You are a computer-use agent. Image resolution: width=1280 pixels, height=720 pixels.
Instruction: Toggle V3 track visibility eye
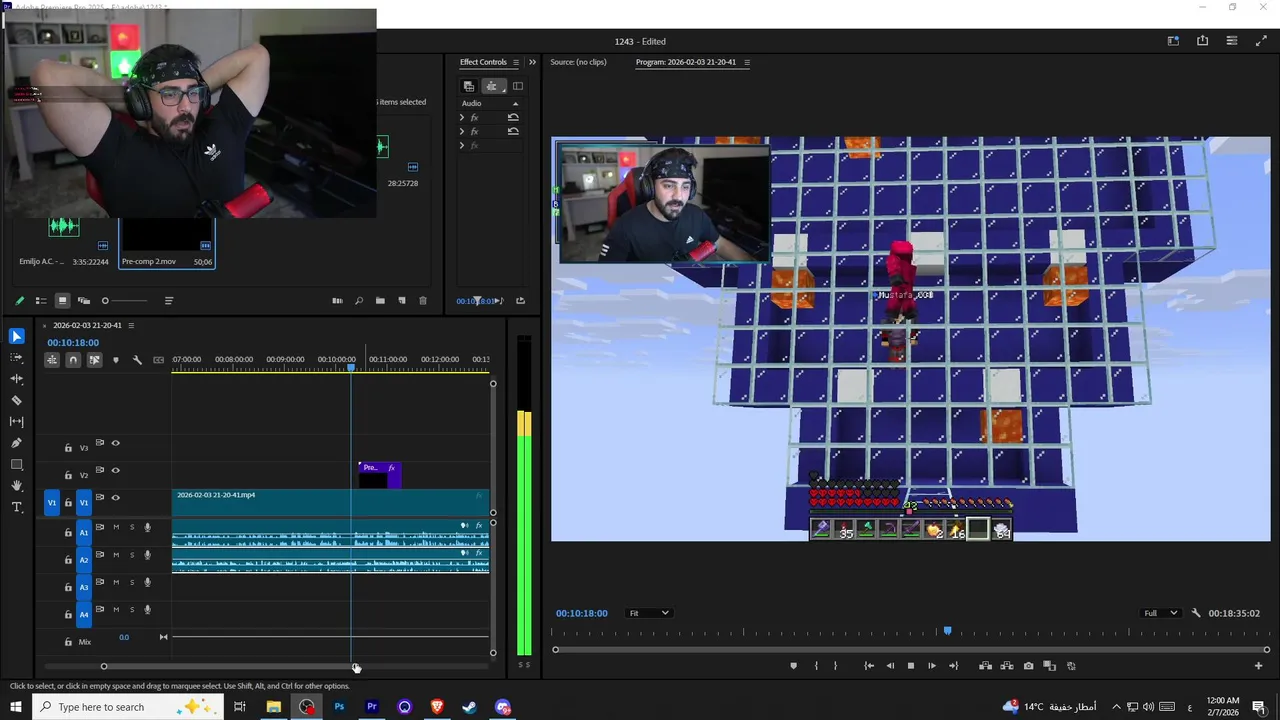(115, 443)
